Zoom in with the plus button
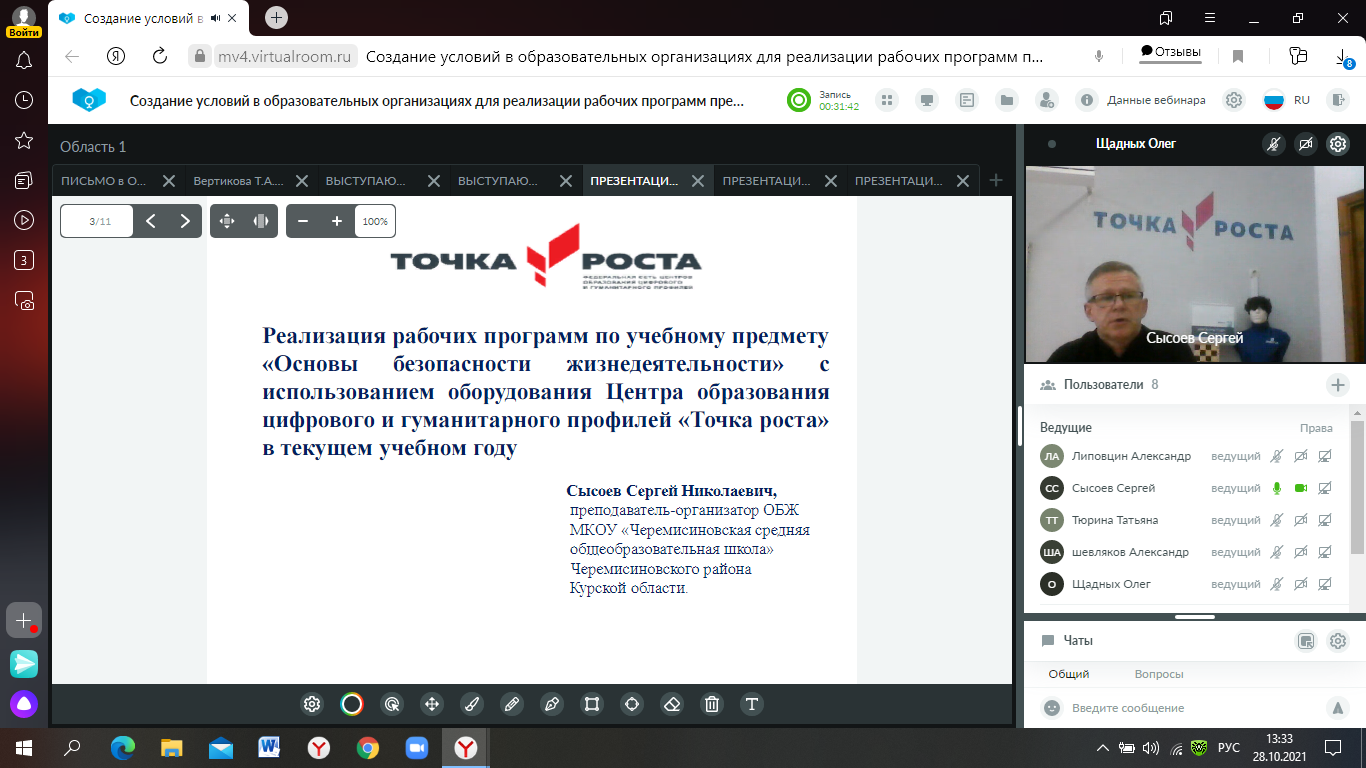 [x=337, y=221]
